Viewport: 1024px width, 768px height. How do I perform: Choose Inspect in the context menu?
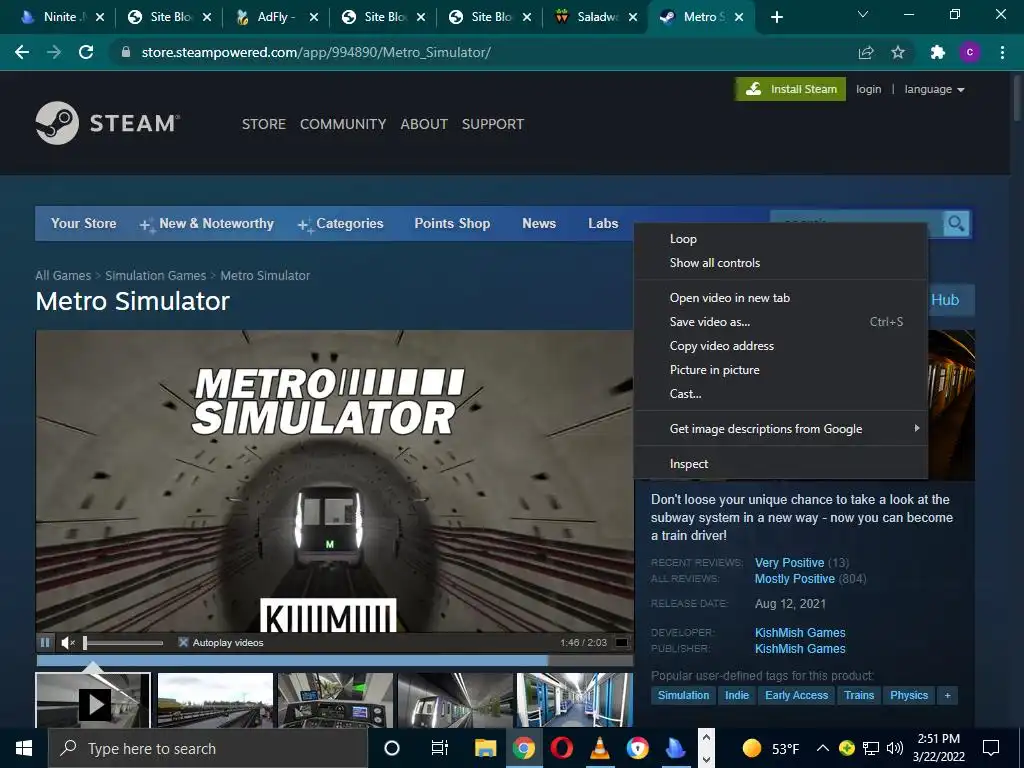coord(781,464)
